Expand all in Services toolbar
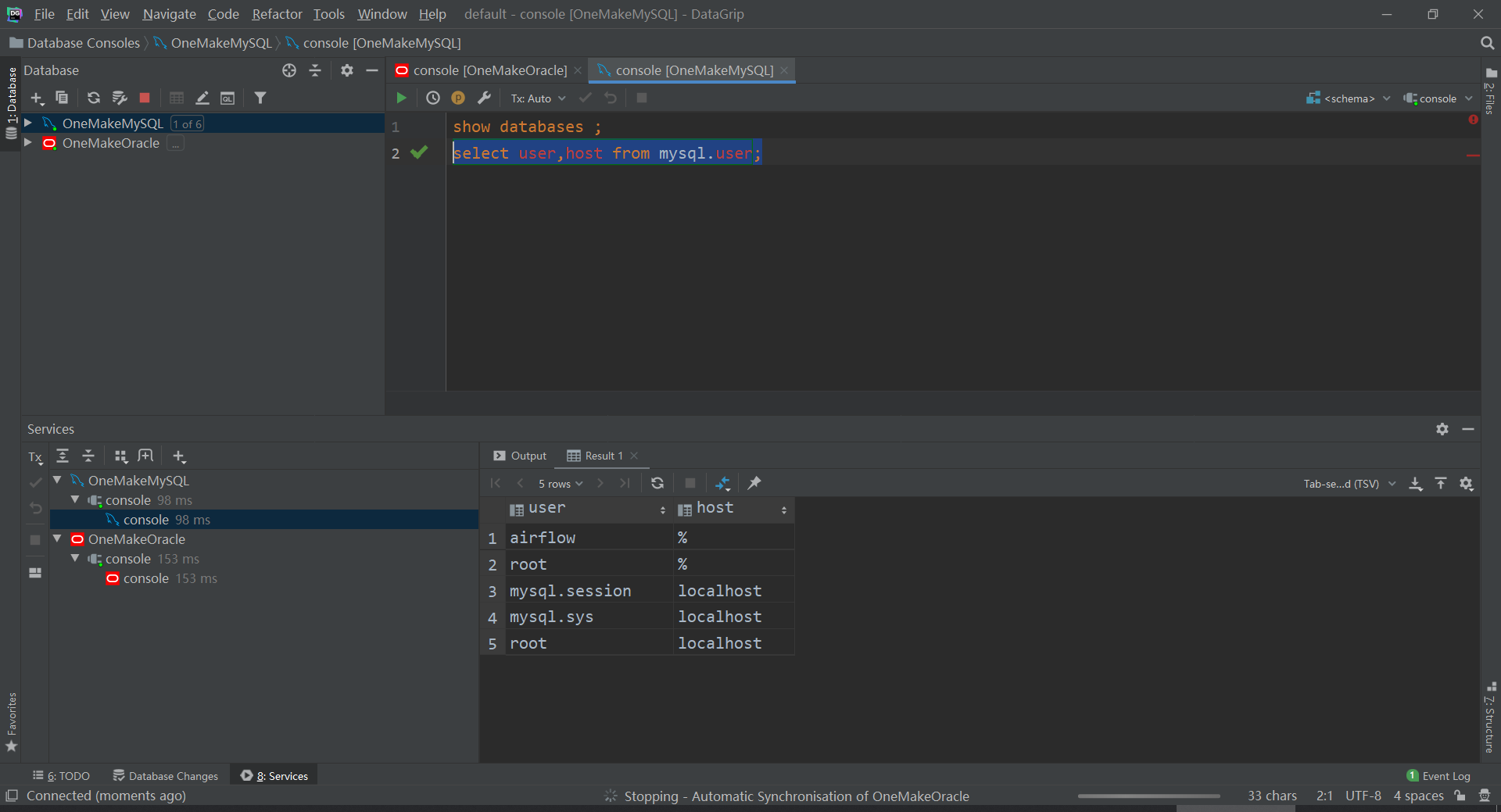 tap(63, 456)
